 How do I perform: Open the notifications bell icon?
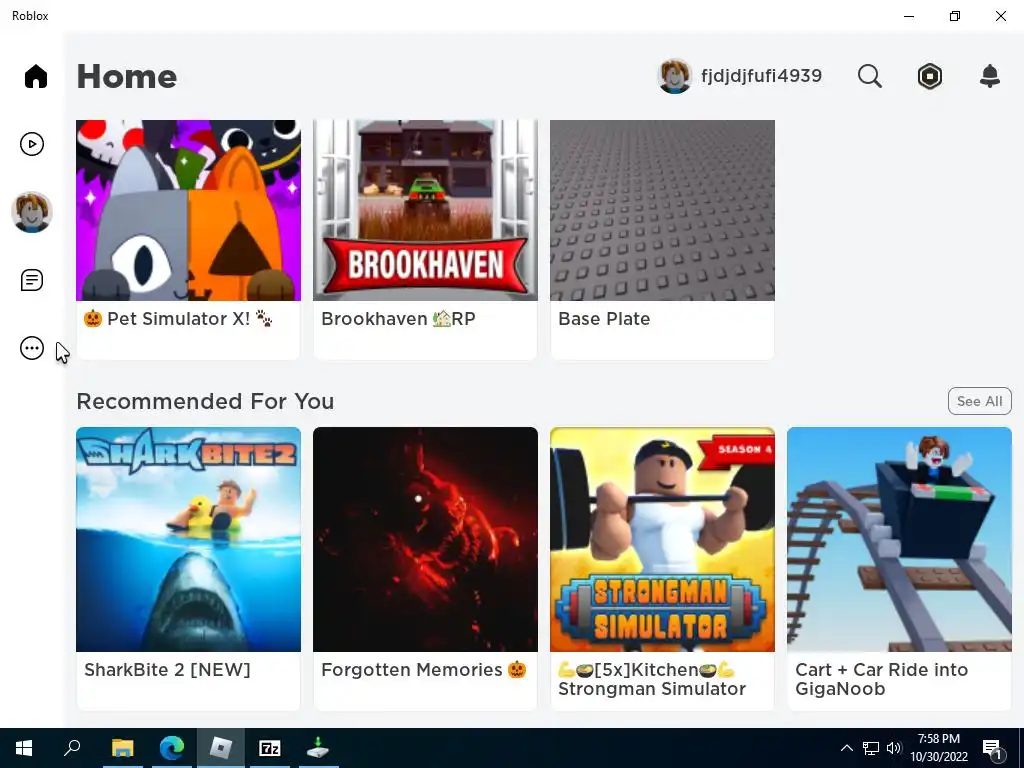[990, 76]
